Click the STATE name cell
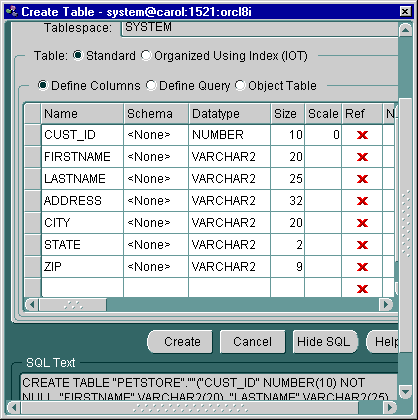Screen dimensions: 418x420 [82, 245]
